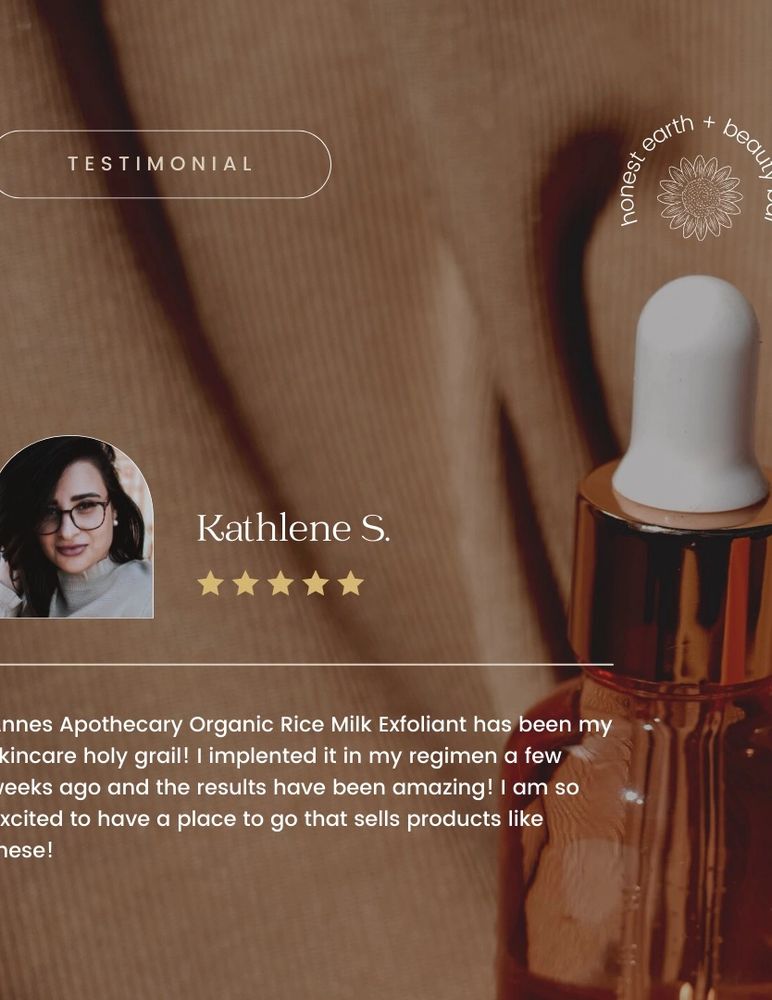Image resolution: width=772 pixels, height=1000 pixels.
Task: Select the fifth gold rating star
Action: tap(350, 583)
